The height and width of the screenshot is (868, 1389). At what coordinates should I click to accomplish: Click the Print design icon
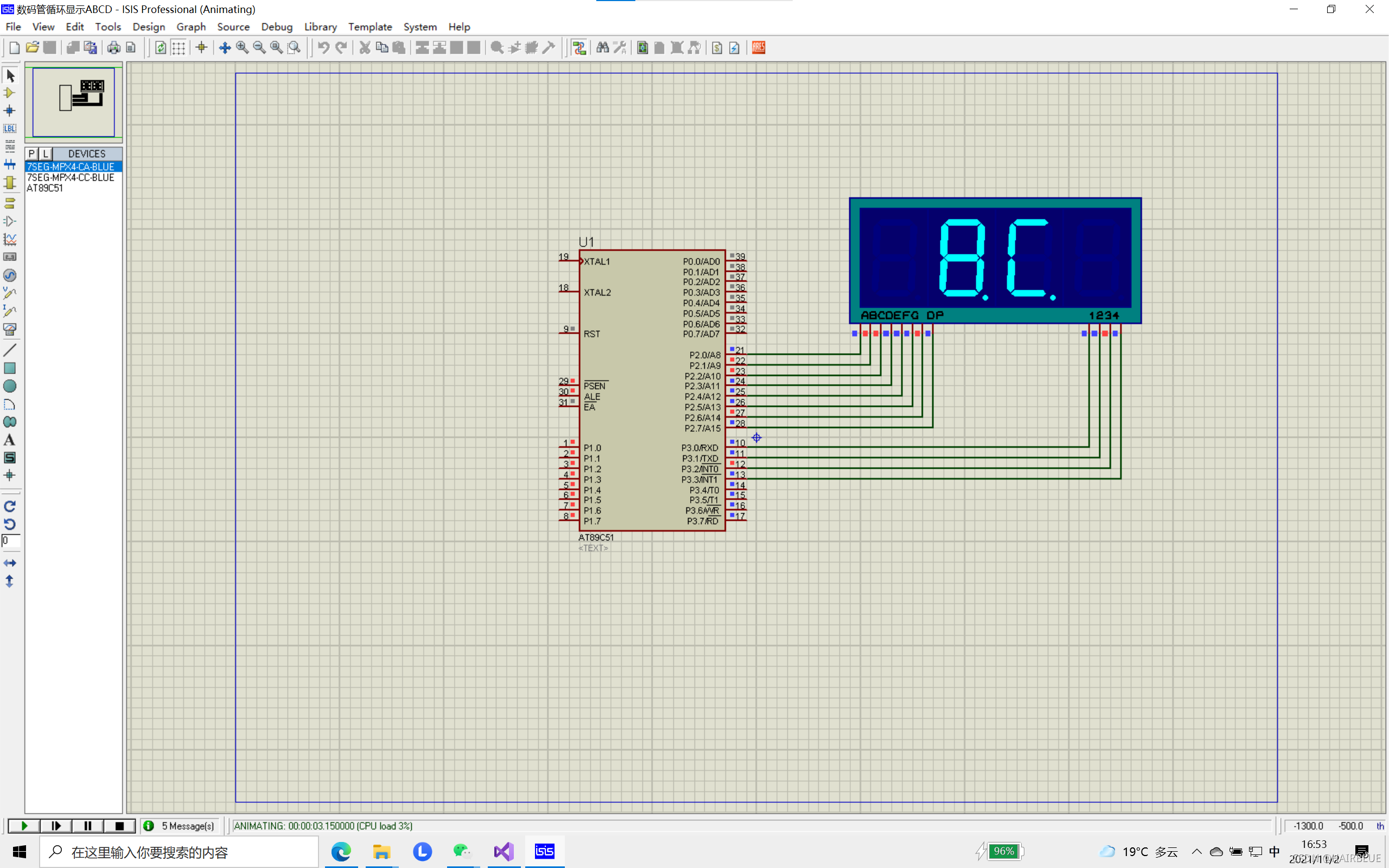click(113, 48)
